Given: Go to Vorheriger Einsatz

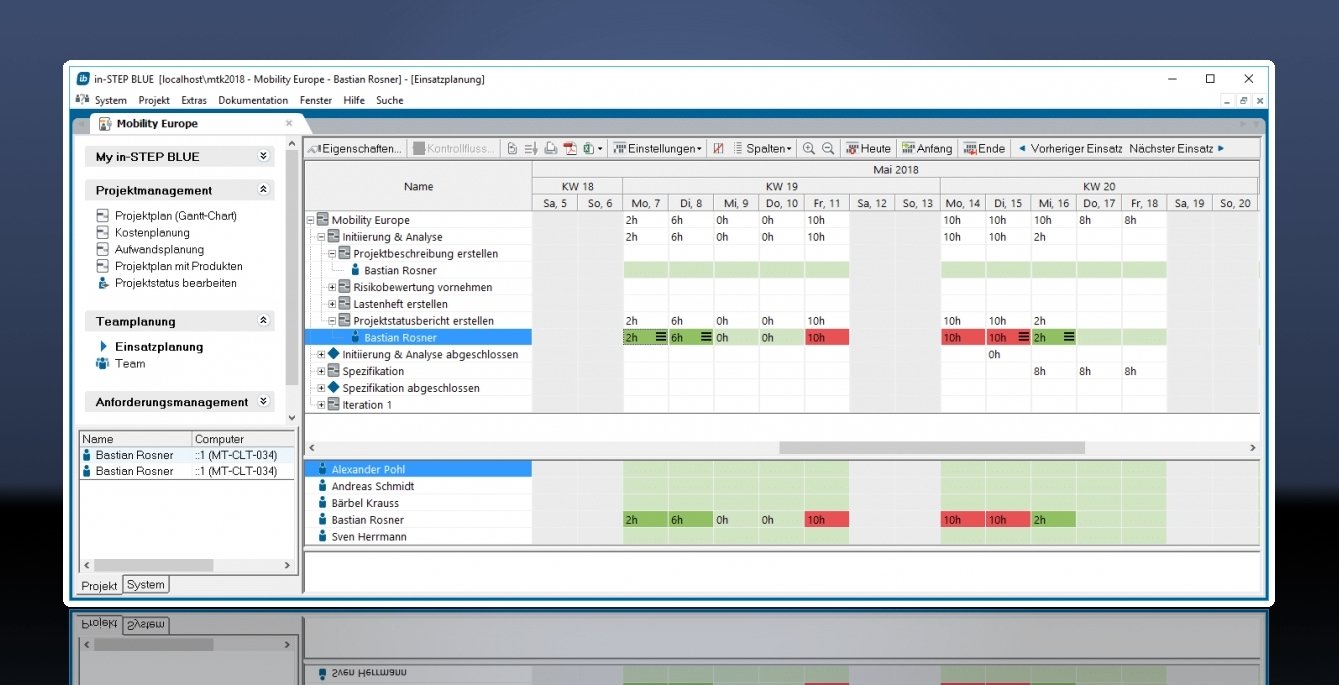Looking at the screenshot, I should tap(1070, 149).
